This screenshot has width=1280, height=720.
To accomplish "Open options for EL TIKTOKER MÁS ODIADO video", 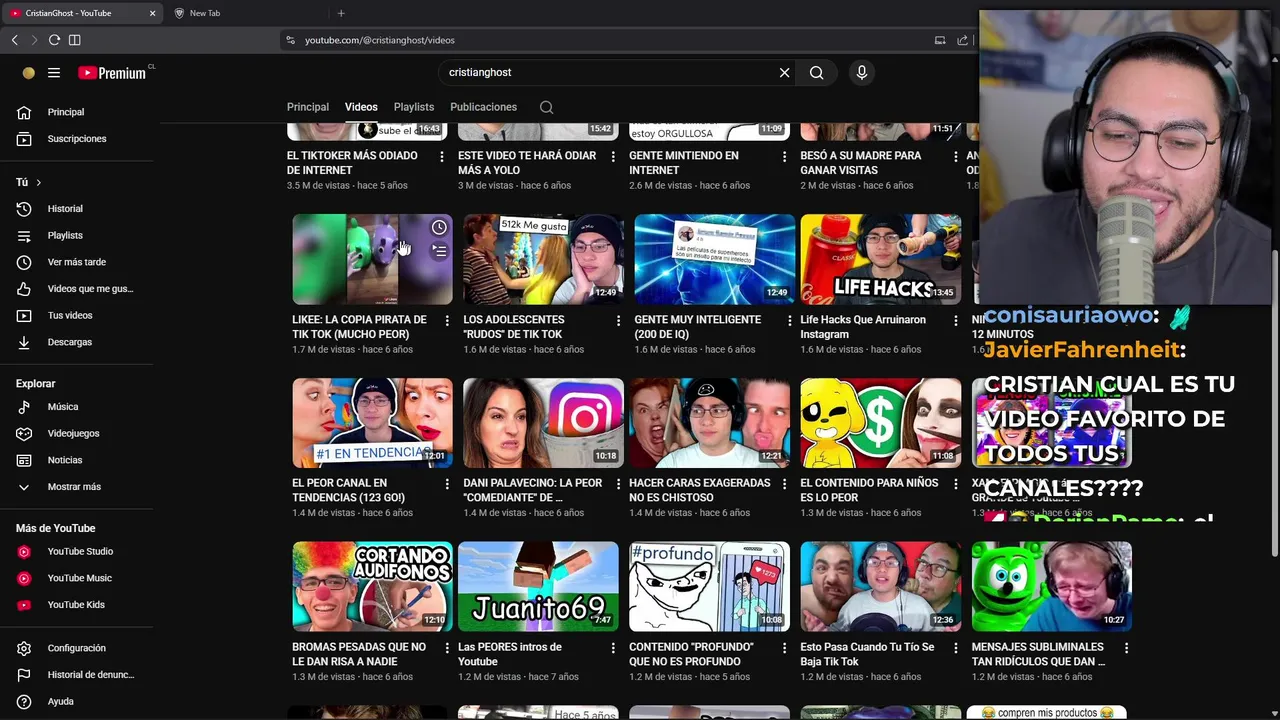I will click(442, 157).
